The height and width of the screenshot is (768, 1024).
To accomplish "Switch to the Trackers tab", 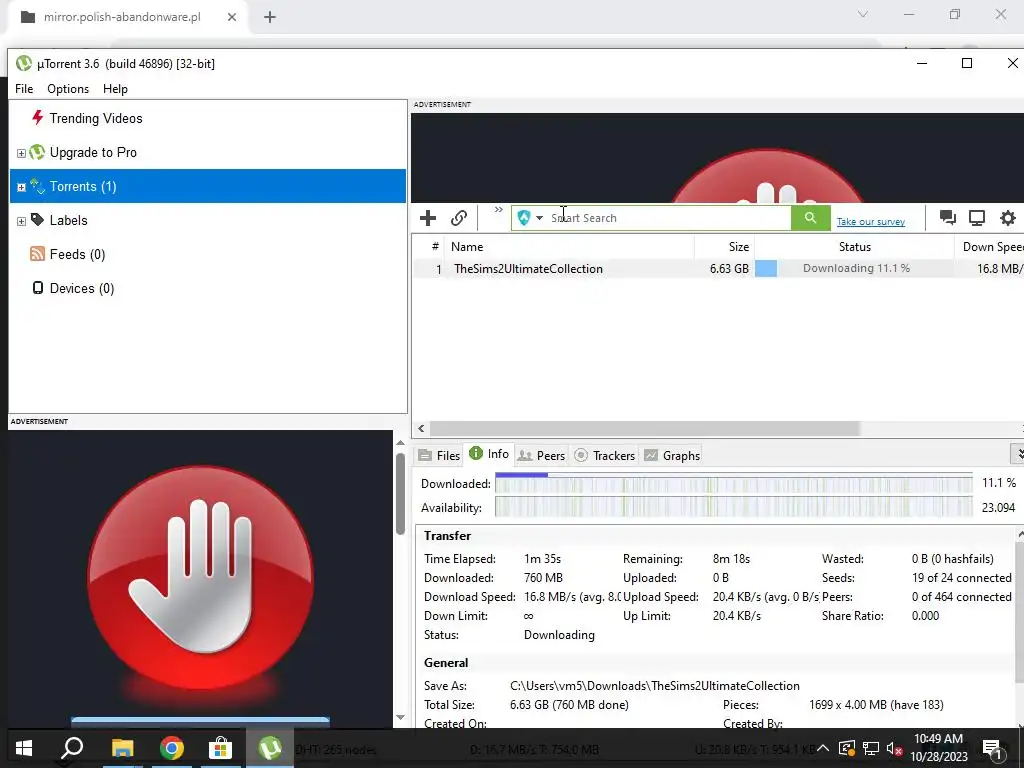I will pos(605,455).
